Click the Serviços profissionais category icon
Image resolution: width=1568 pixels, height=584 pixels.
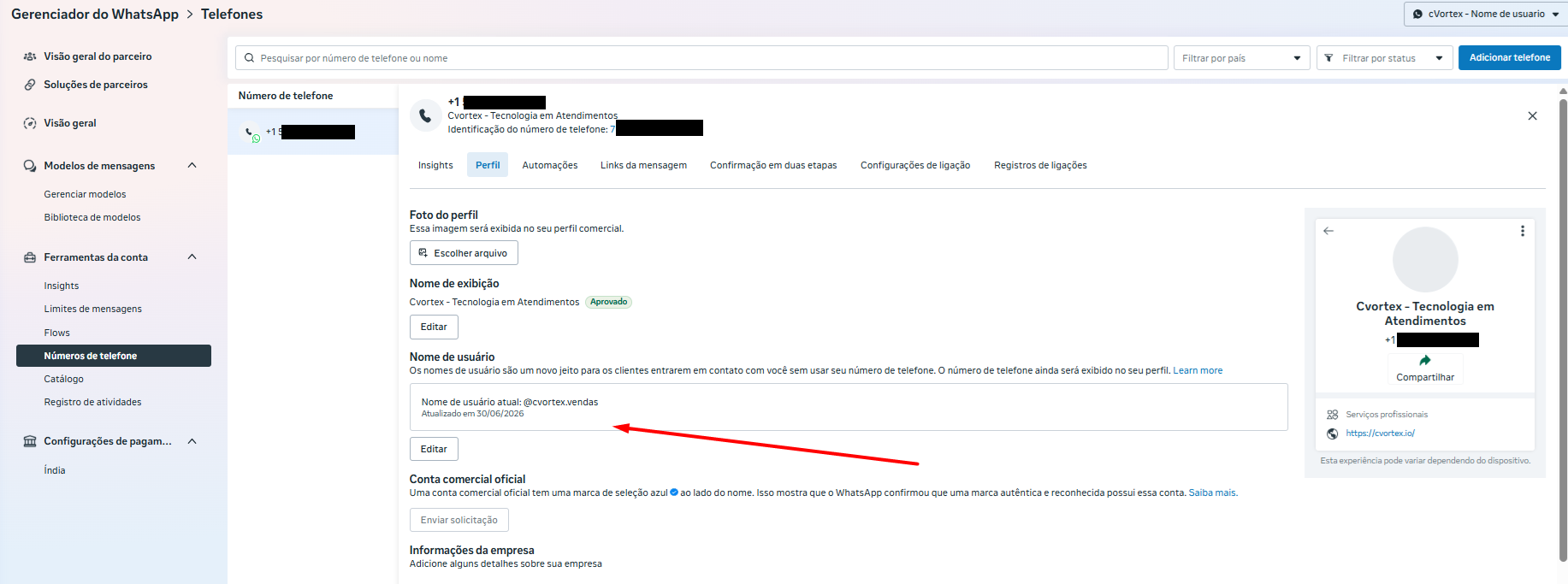coord(1332,415)
